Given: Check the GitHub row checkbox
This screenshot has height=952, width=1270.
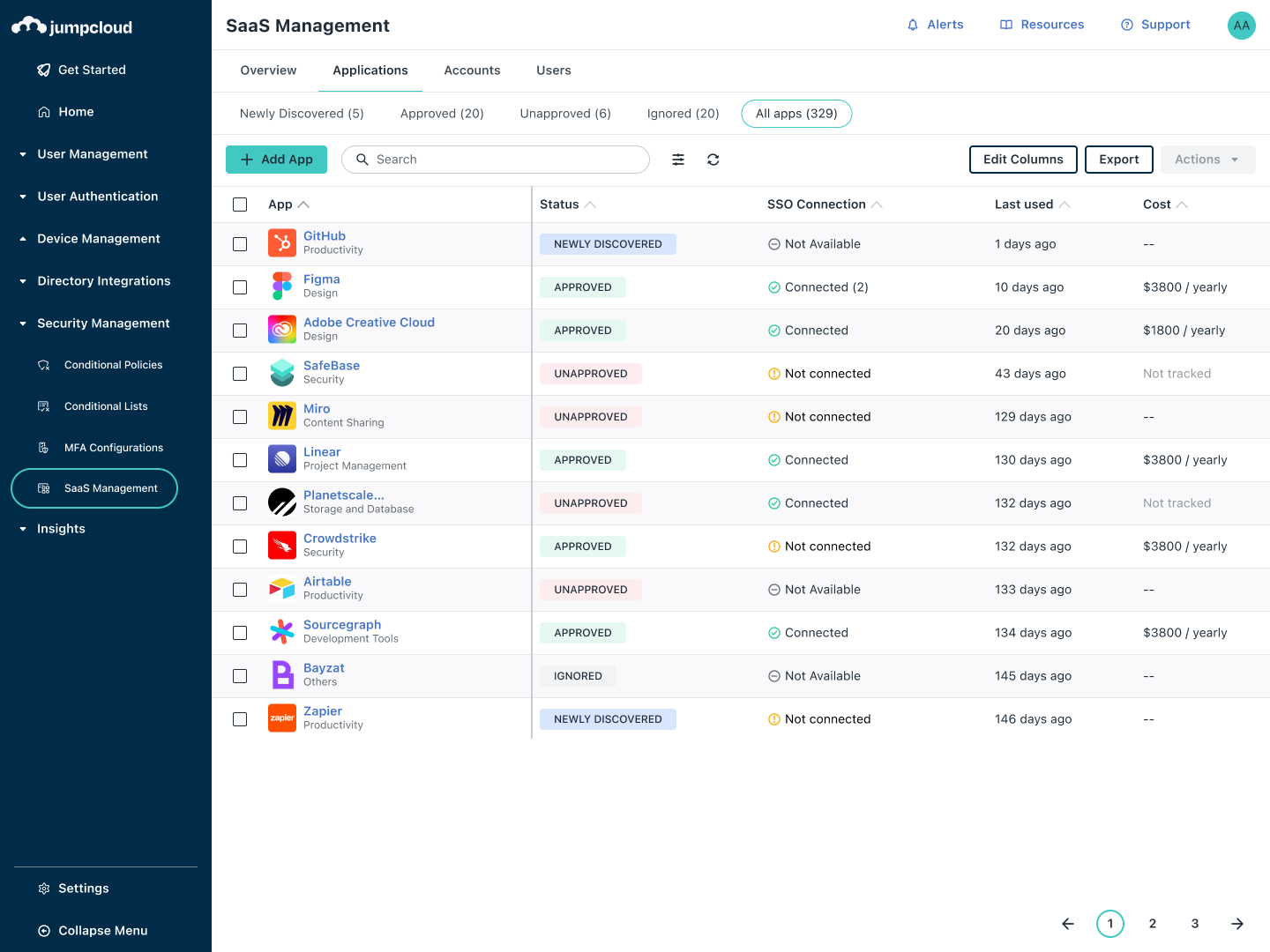Looking at the screenshot, I should (x=240, y=244).
